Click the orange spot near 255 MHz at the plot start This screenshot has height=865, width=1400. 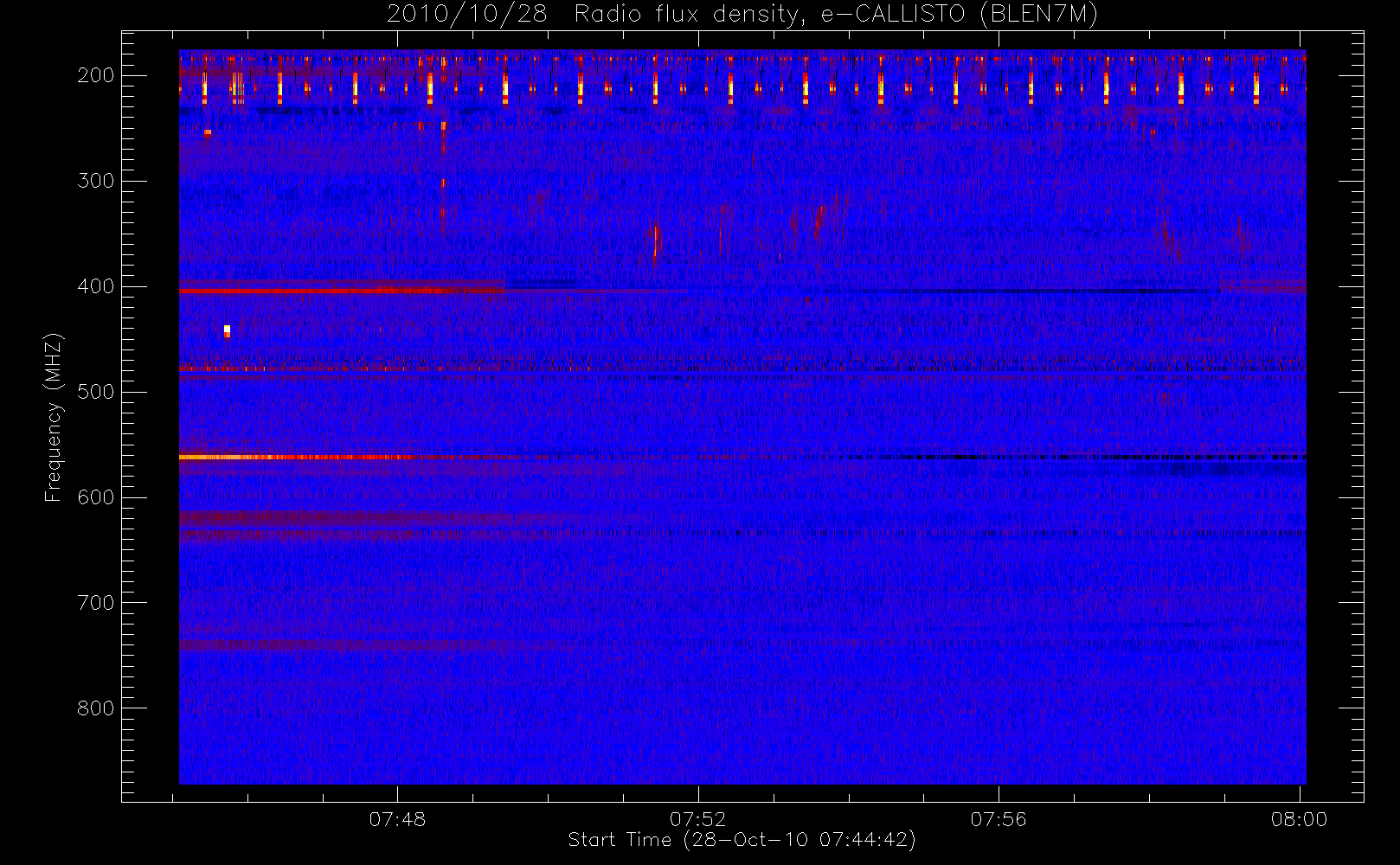[208, 132]
